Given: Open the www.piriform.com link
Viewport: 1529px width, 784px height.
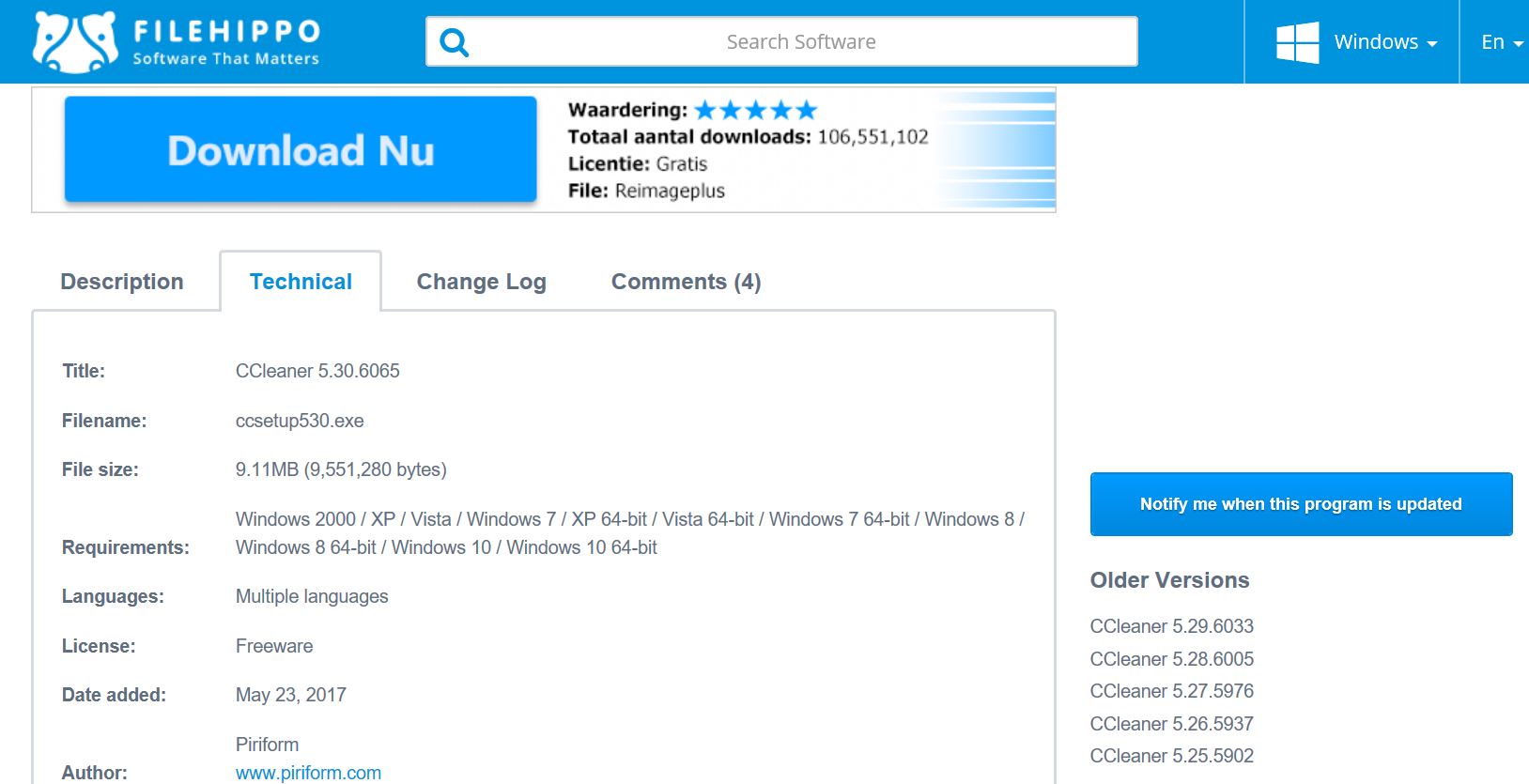Looking at the screenshot, I should point(308,773).
